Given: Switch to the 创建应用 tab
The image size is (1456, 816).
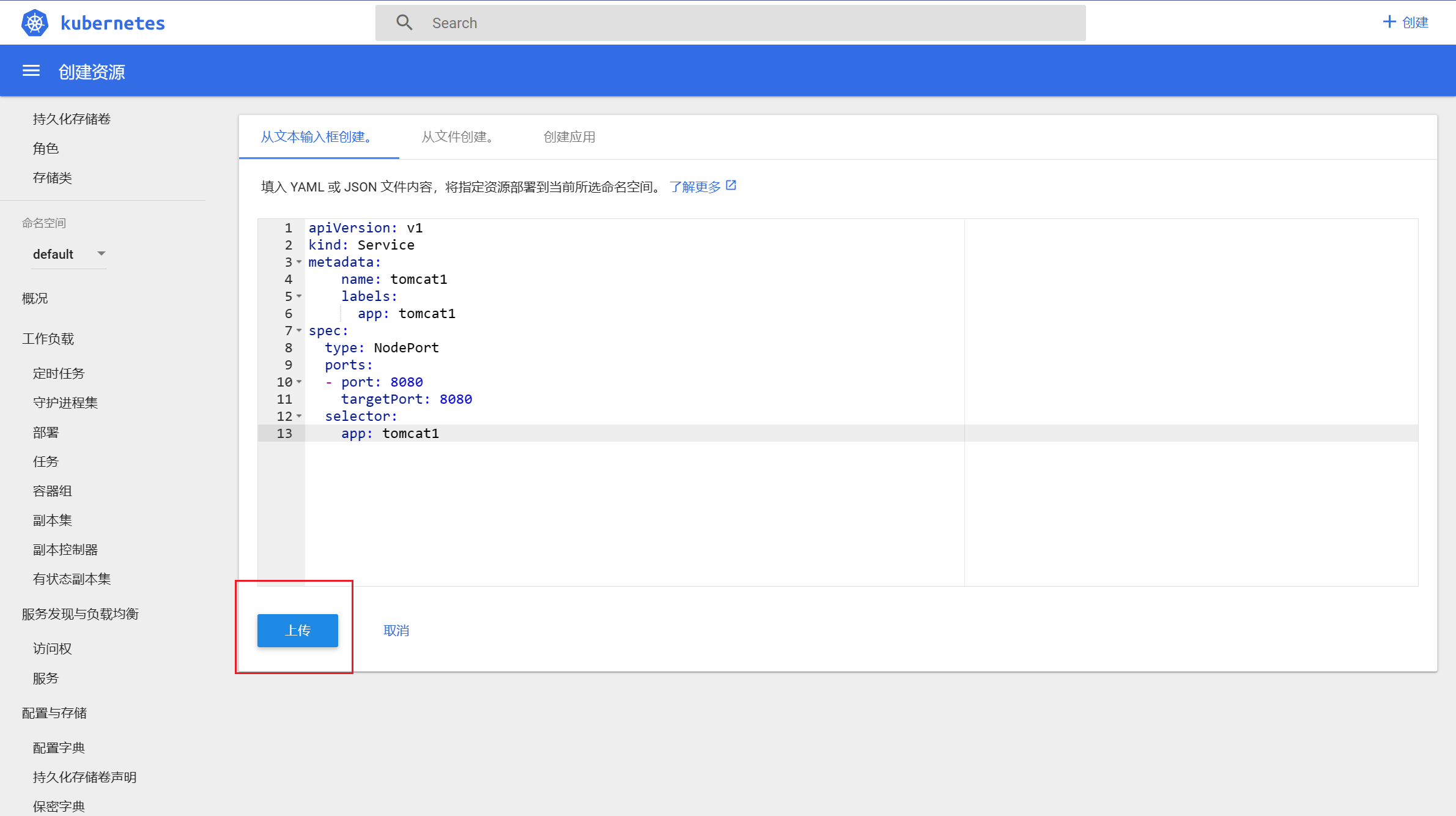Looking at the screenshot, I should pos(569,137).
